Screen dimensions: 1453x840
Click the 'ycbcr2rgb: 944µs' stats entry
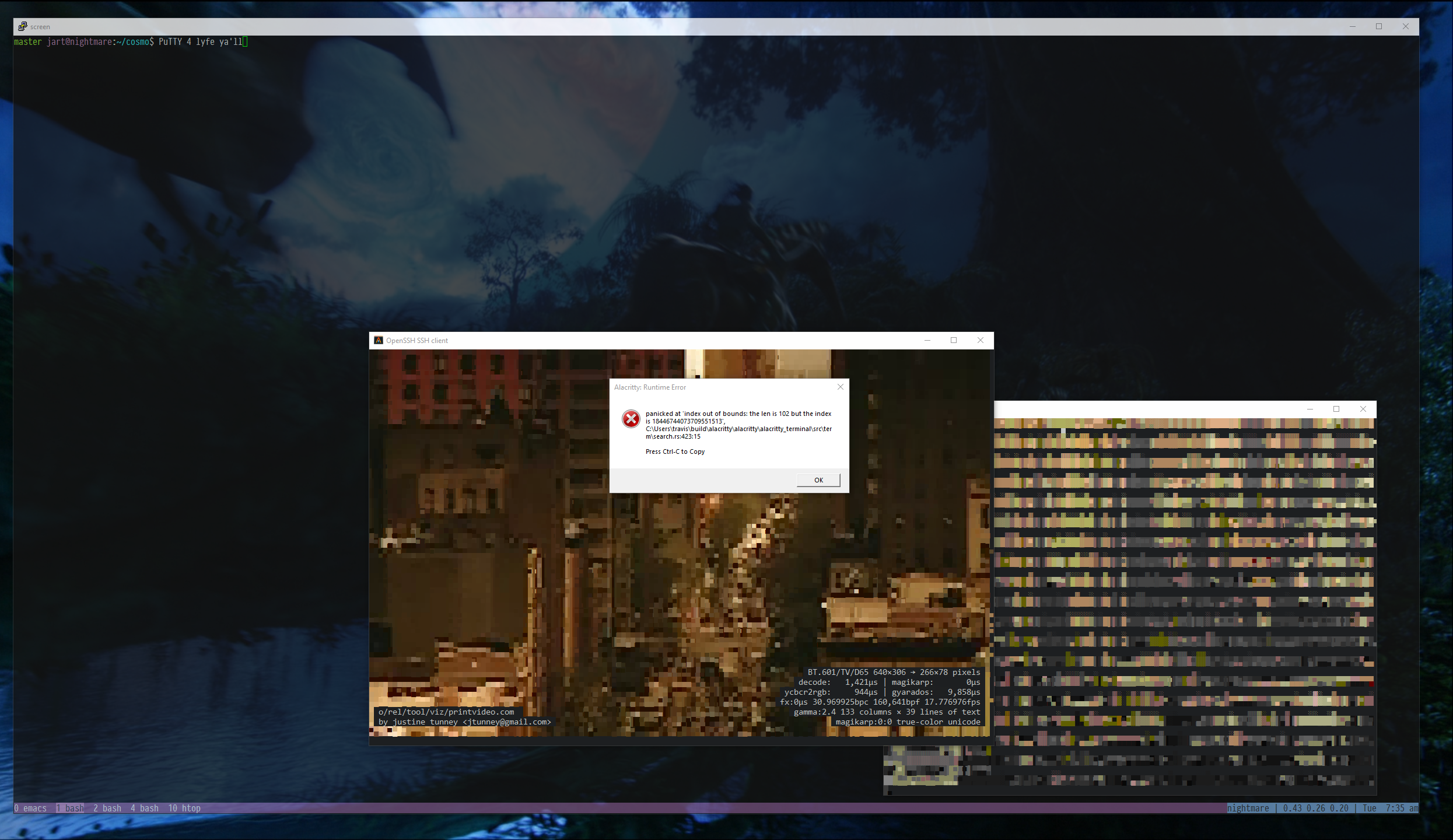click(831, 692)
